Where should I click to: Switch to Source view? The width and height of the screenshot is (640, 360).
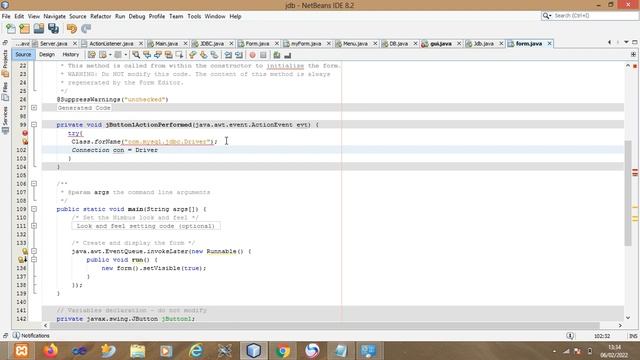(23, 54)
